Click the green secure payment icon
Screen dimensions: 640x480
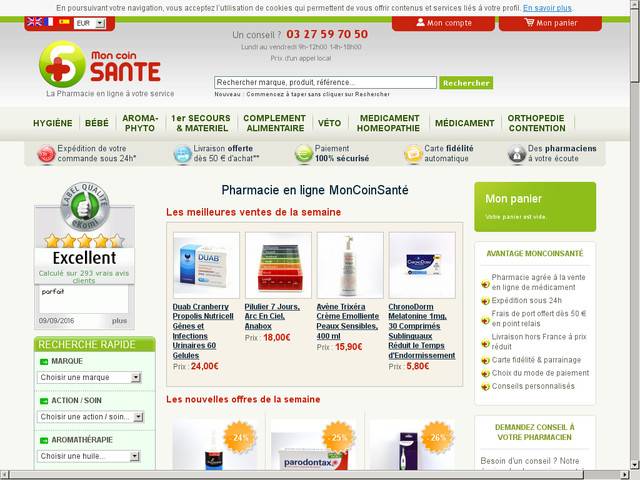[304, 154]
